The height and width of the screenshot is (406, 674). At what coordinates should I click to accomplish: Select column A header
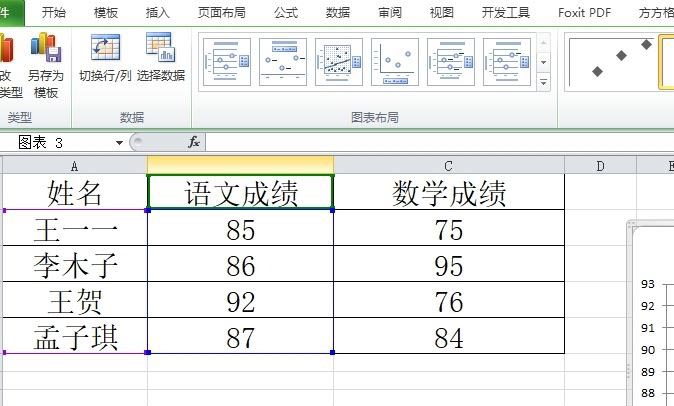click(74, 166)
